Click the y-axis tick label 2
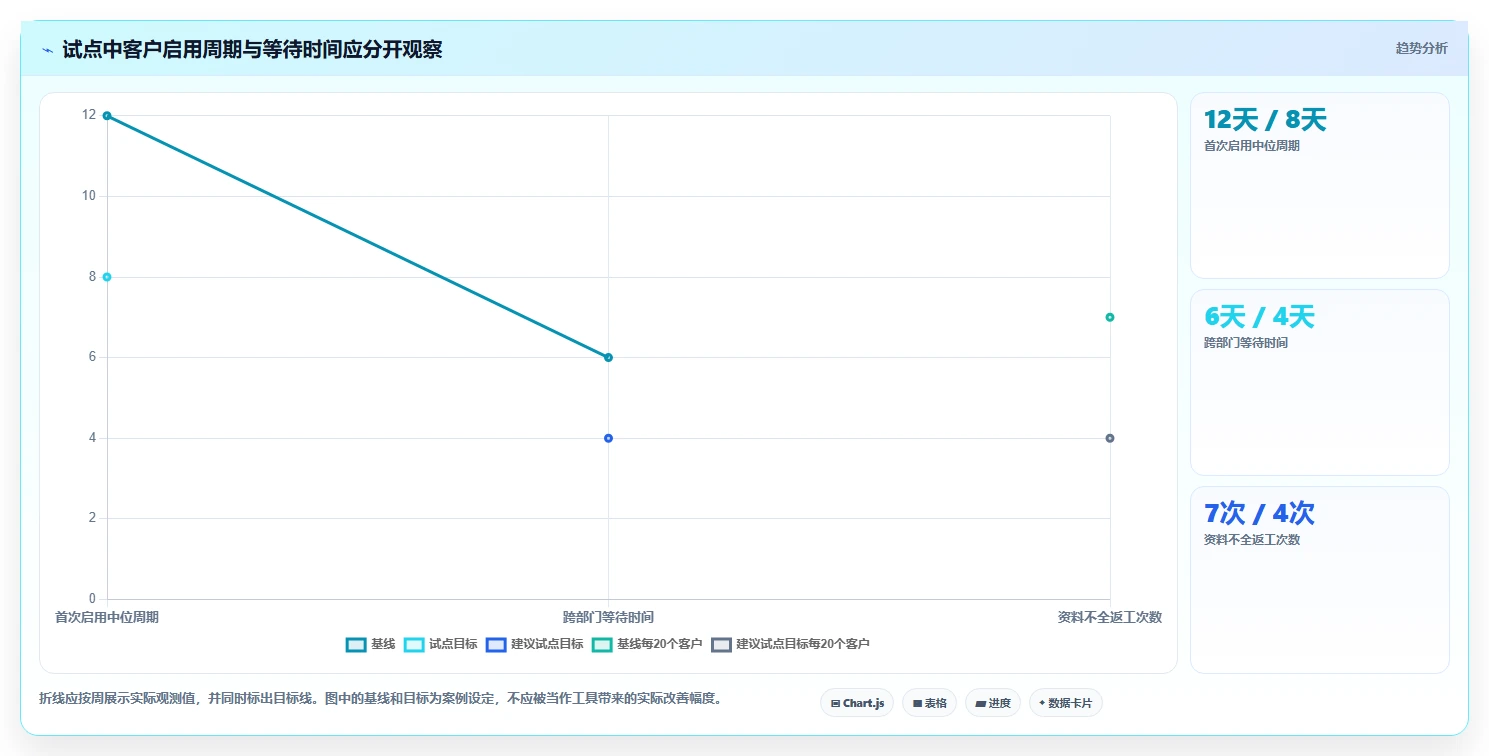1489x756 pixels. click(92, 518)
